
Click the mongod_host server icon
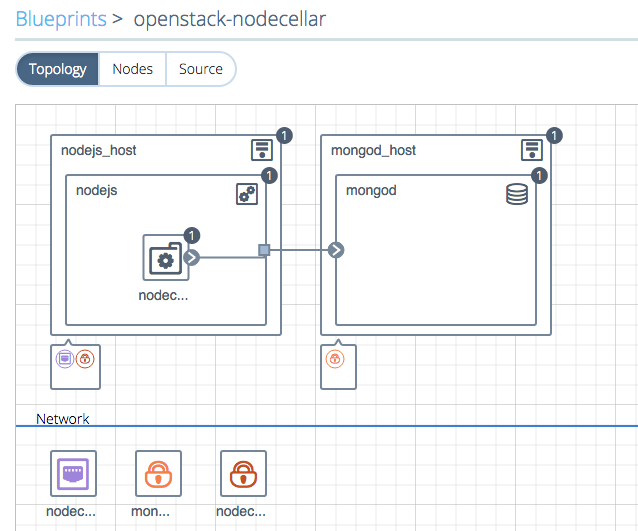[x=532, y=150]
